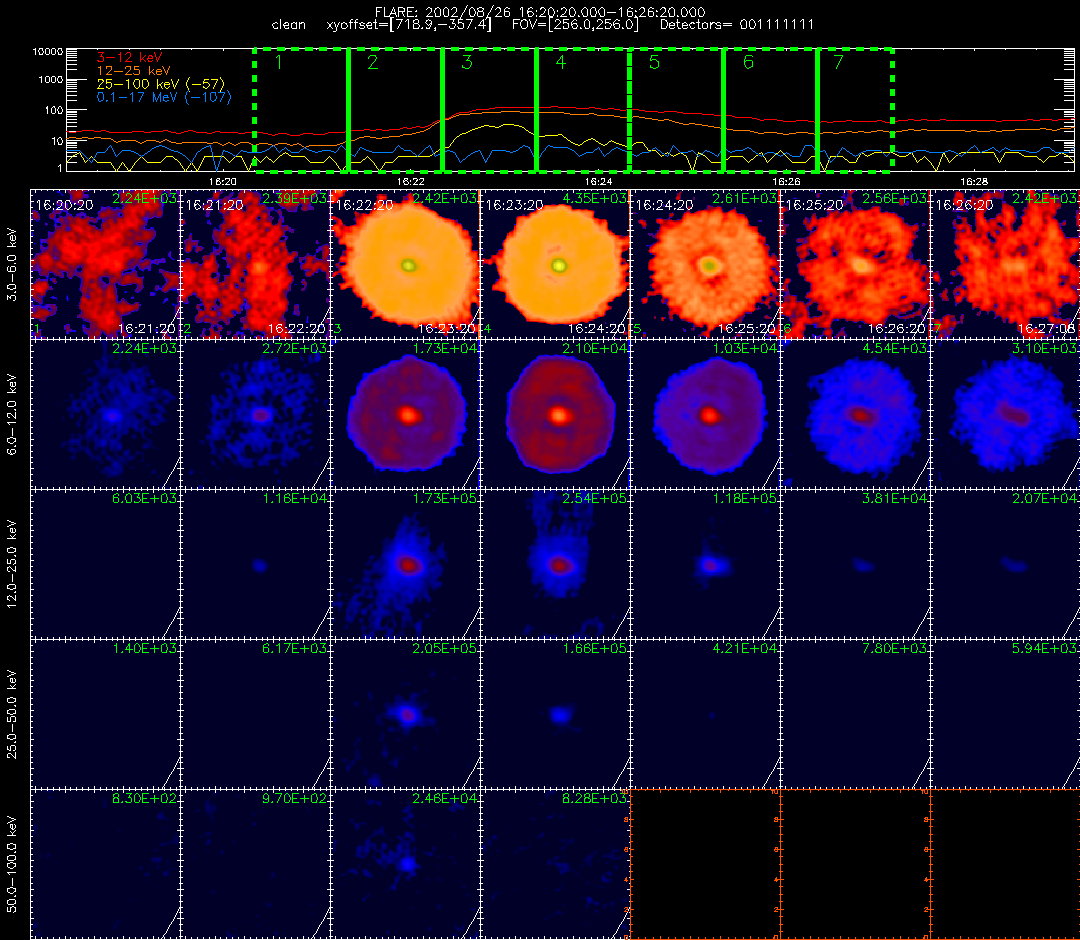Open the 50.0-100.0 keV image with peak 2.46E+04
Screen dimensions: 1080x940
pos(406,864)
